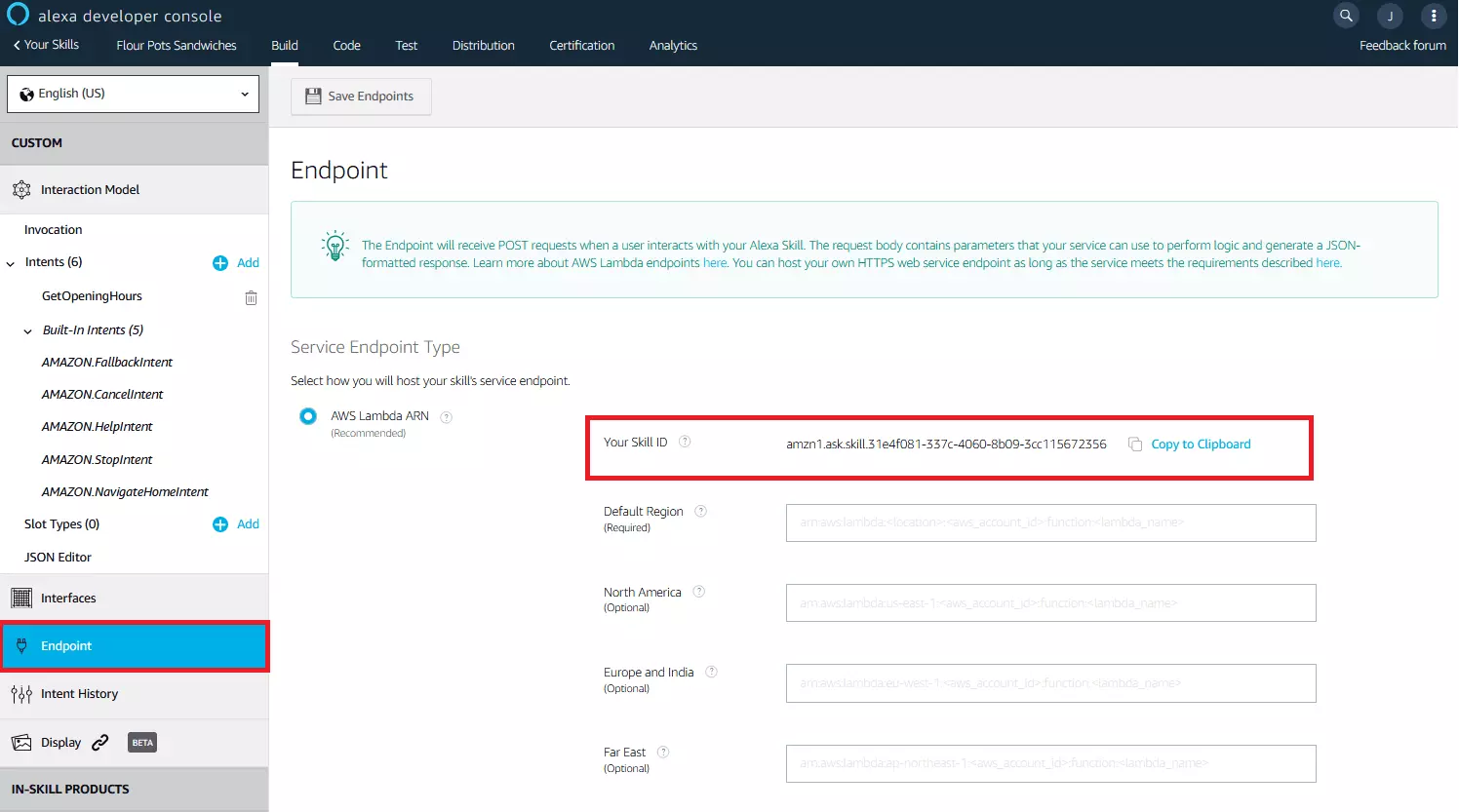Click help icon beside Far East
The height and width of the screenshot is (812, 1459).
click(x=663, y=752)
